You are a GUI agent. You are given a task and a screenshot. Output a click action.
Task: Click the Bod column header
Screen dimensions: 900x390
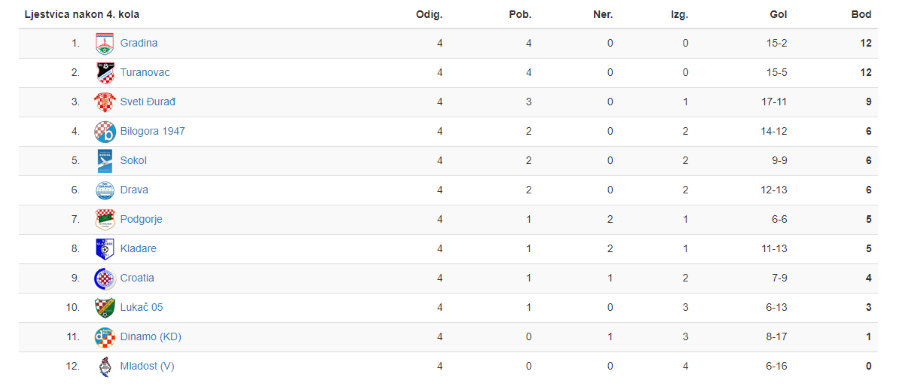(861, 14)
